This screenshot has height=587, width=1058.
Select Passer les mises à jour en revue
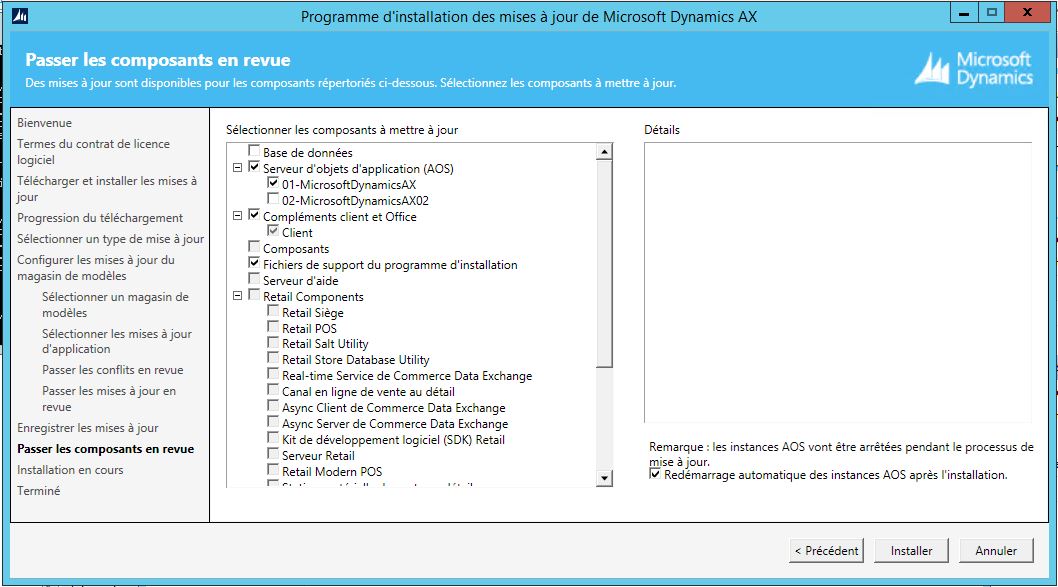pos(109,399)
